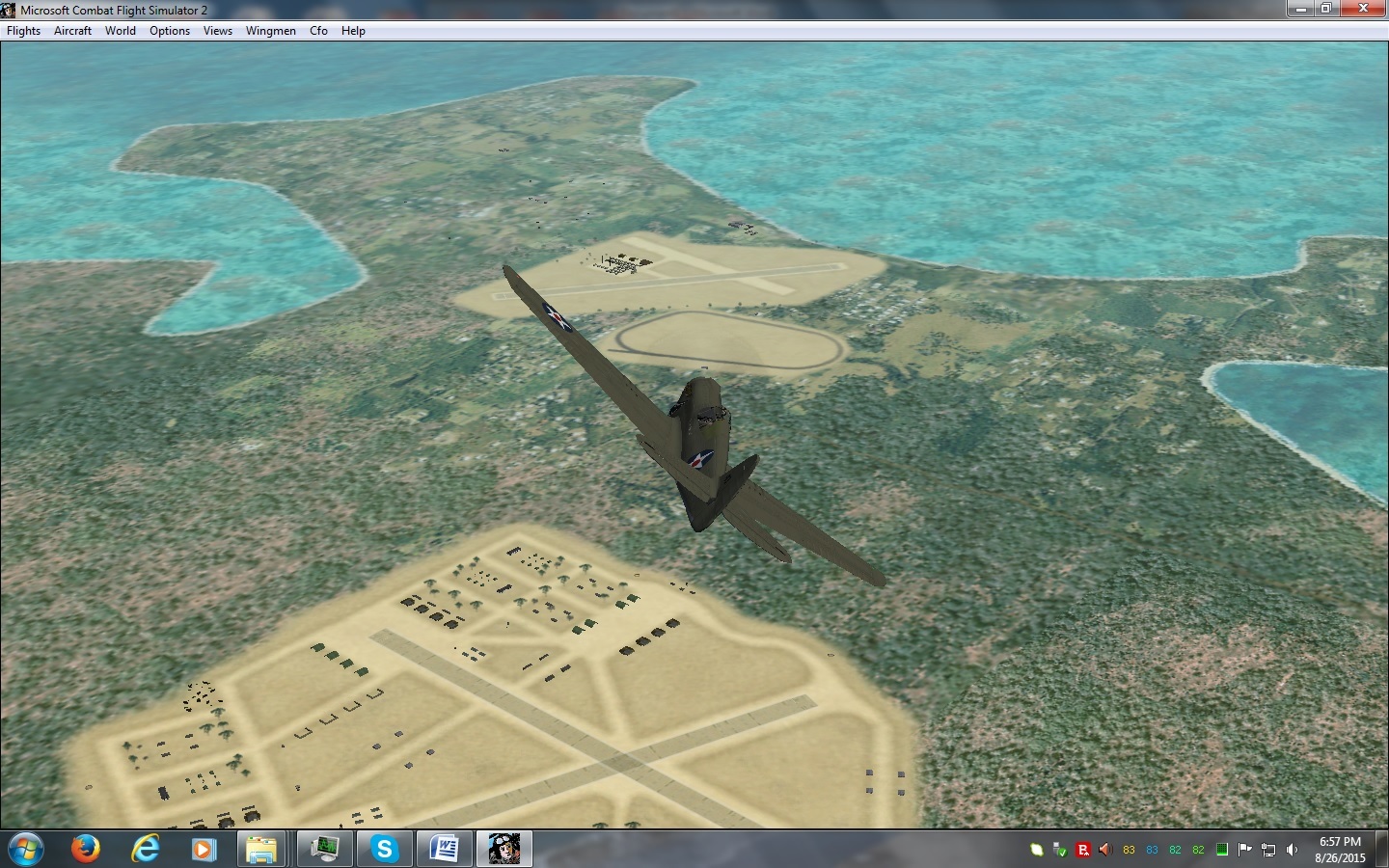Open the Options menu
1389x868 pixels.
click(x=170, y=31)
